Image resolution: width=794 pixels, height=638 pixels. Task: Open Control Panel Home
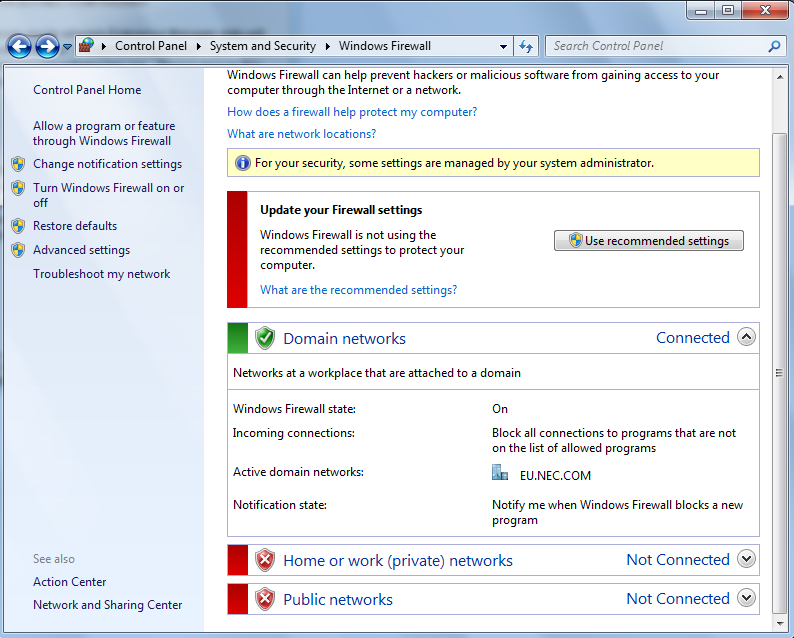pos(87,90)
